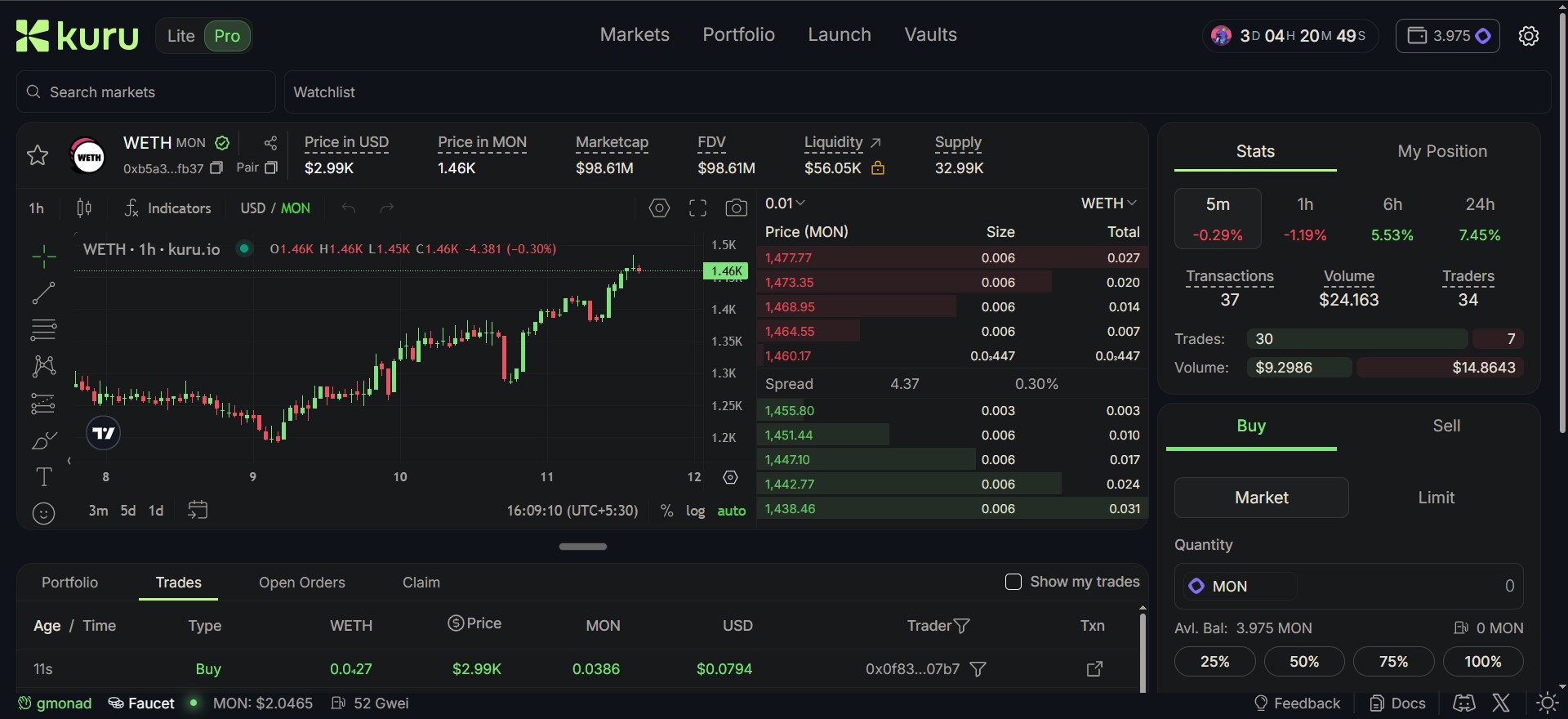Undo last chart action
1568x719 pixels.
tap(349, 208)
